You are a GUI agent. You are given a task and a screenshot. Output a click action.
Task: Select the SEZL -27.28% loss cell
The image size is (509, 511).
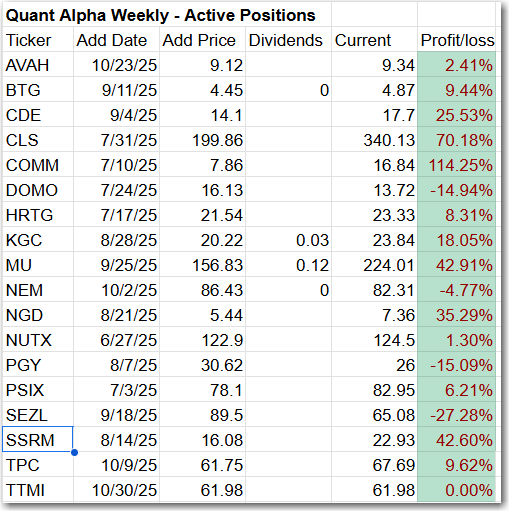point(457,415)
